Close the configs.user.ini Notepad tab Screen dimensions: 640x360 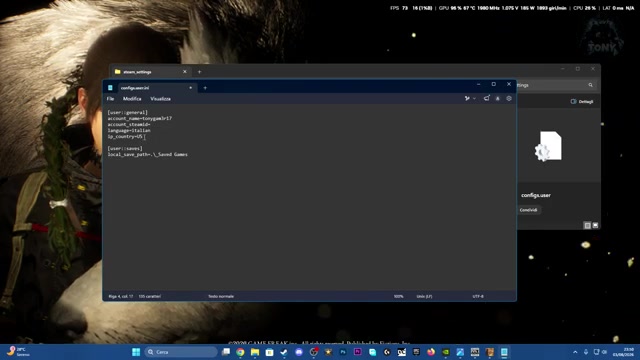tap(191, 88)
